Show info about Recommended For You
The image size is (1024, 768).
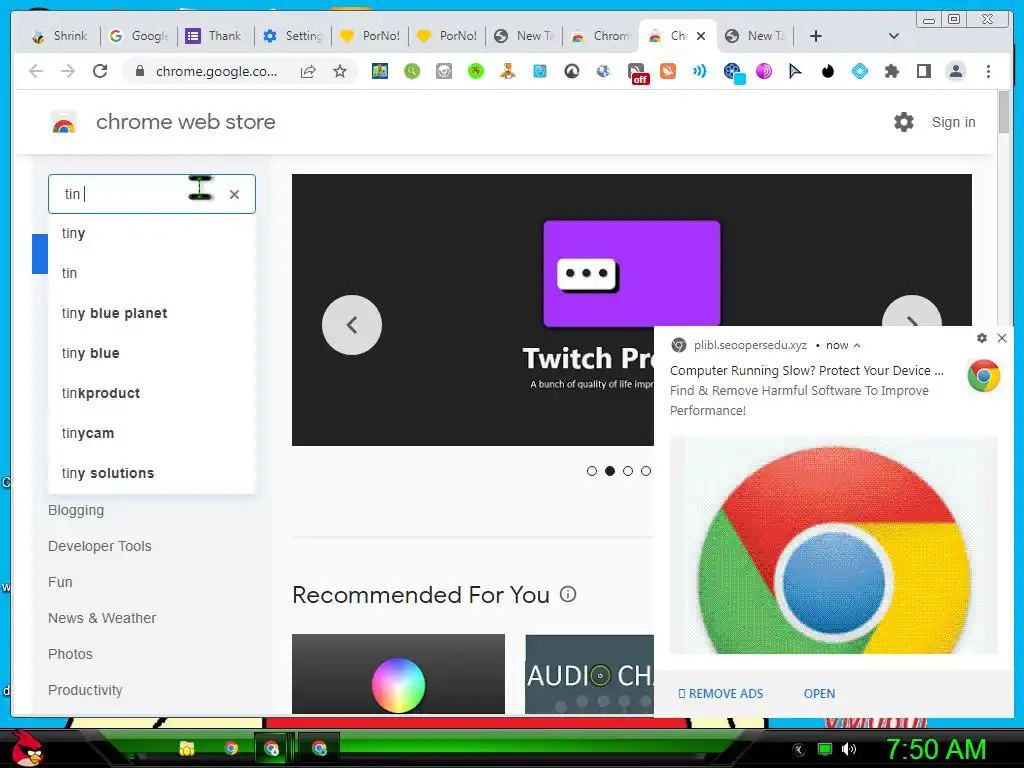[x=568, y=594]
